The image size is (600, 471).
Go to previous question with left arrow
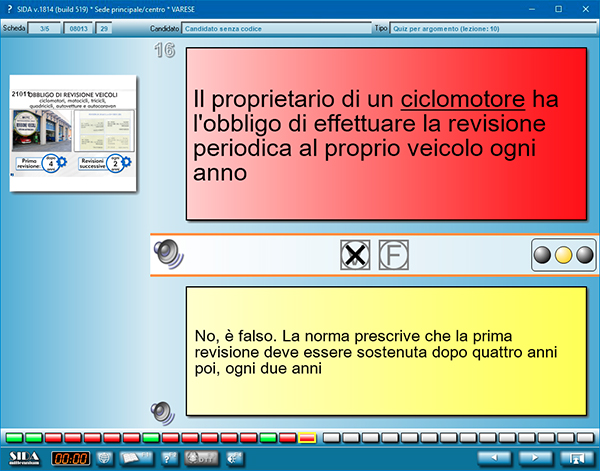492,458
